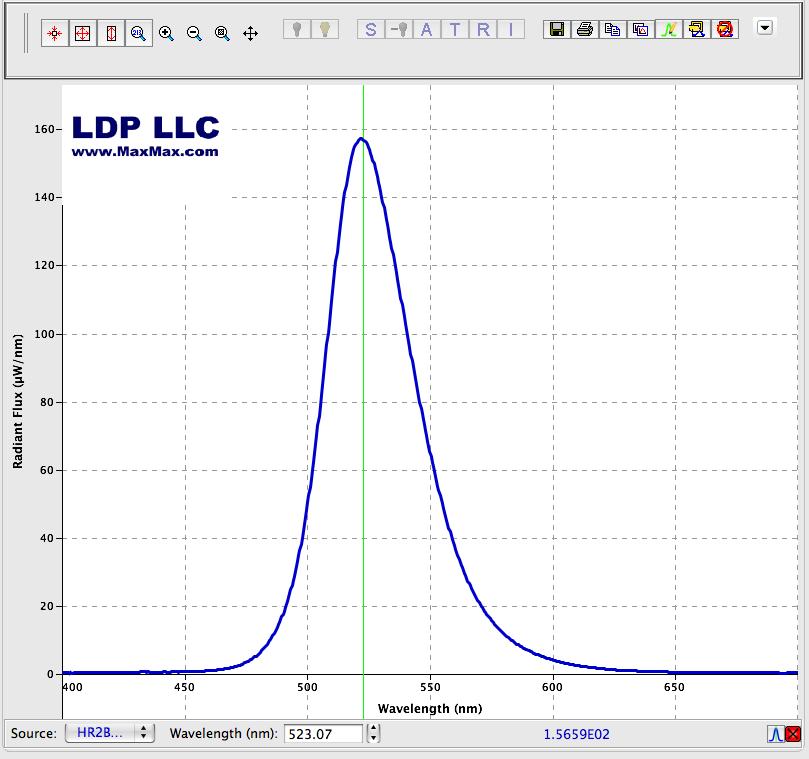Click the peak finder icon in status bar
The height and width of the screenshot is (759, 809).
(x=775, y=734)
